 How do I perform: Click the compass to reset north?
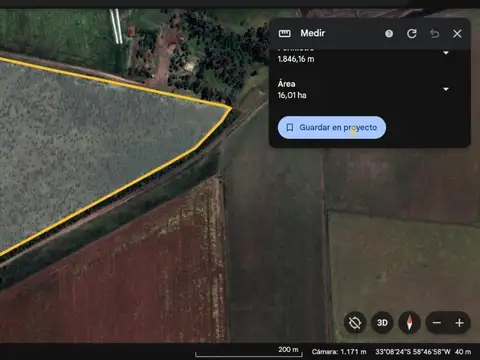click(410, 323)
